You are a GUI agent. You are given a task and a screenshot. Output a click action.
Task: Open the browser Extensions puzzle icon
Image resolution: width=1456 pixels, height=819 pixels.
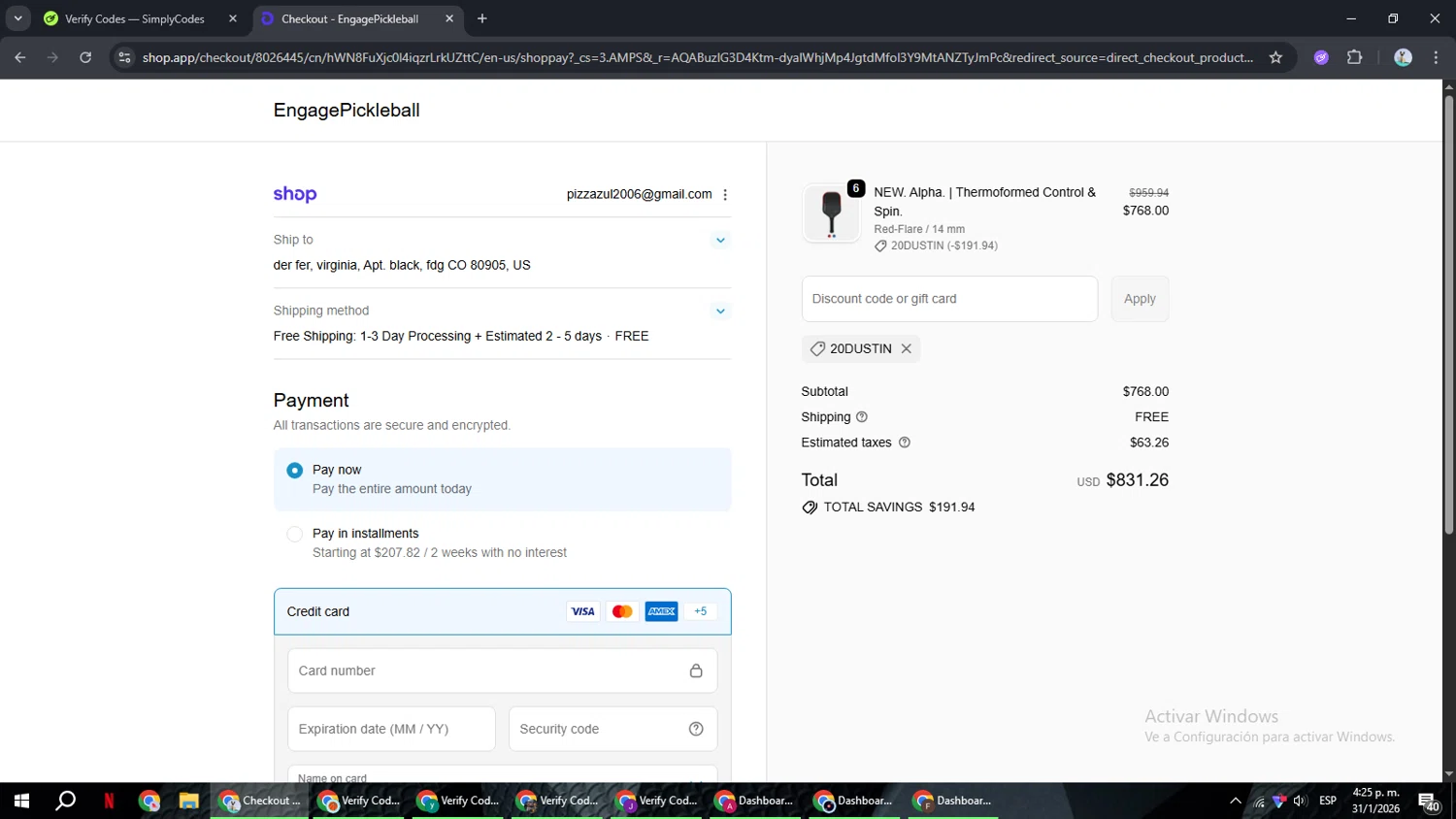pos(1355,57)
